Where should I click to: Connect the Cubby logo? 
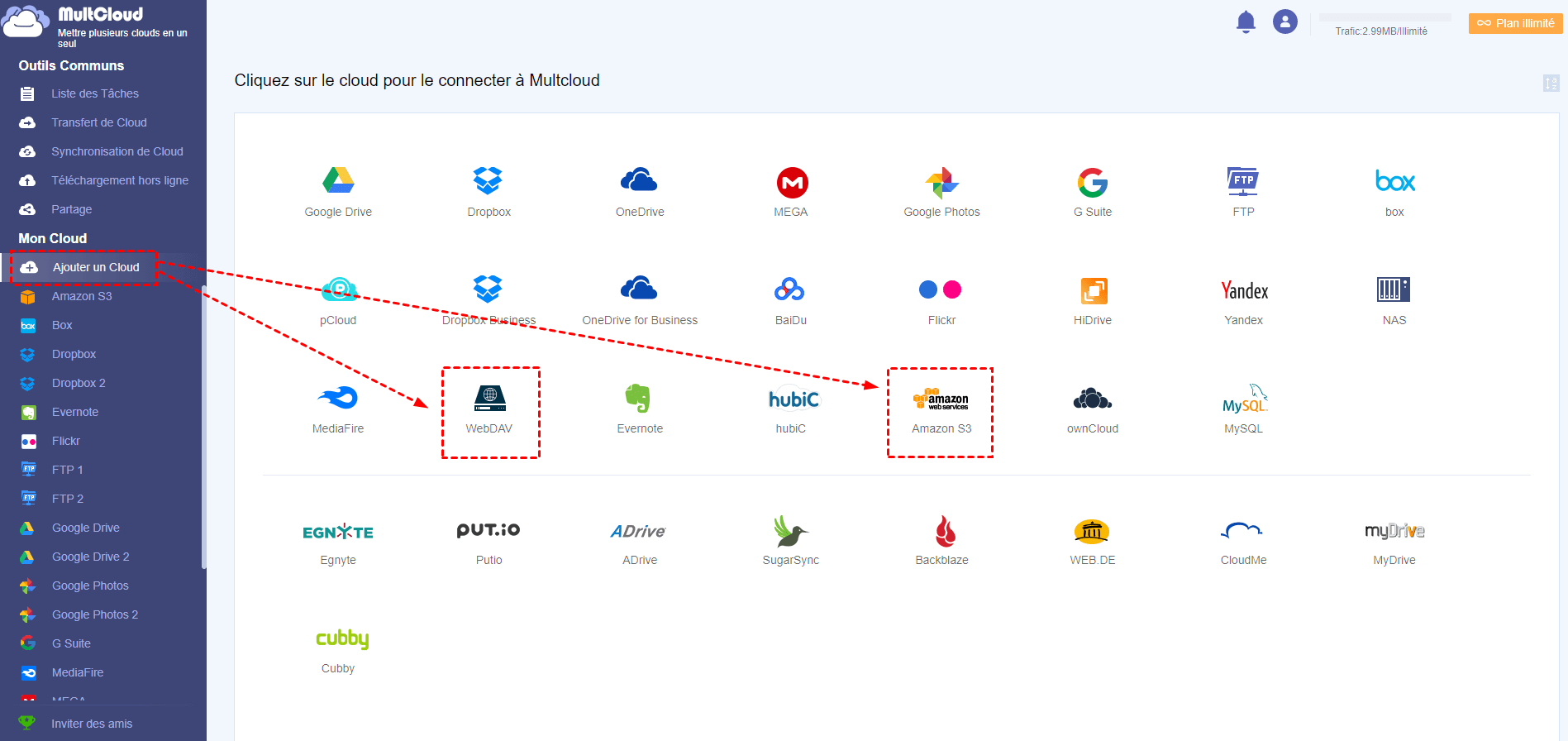tap(342, 638)
